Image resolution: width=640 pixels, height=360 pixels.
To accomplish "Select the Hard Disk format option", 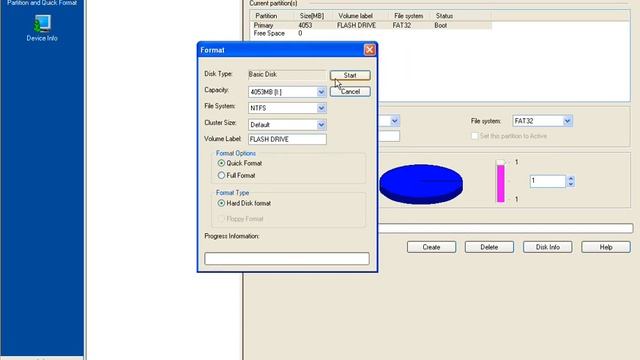I will click(244, 203).
